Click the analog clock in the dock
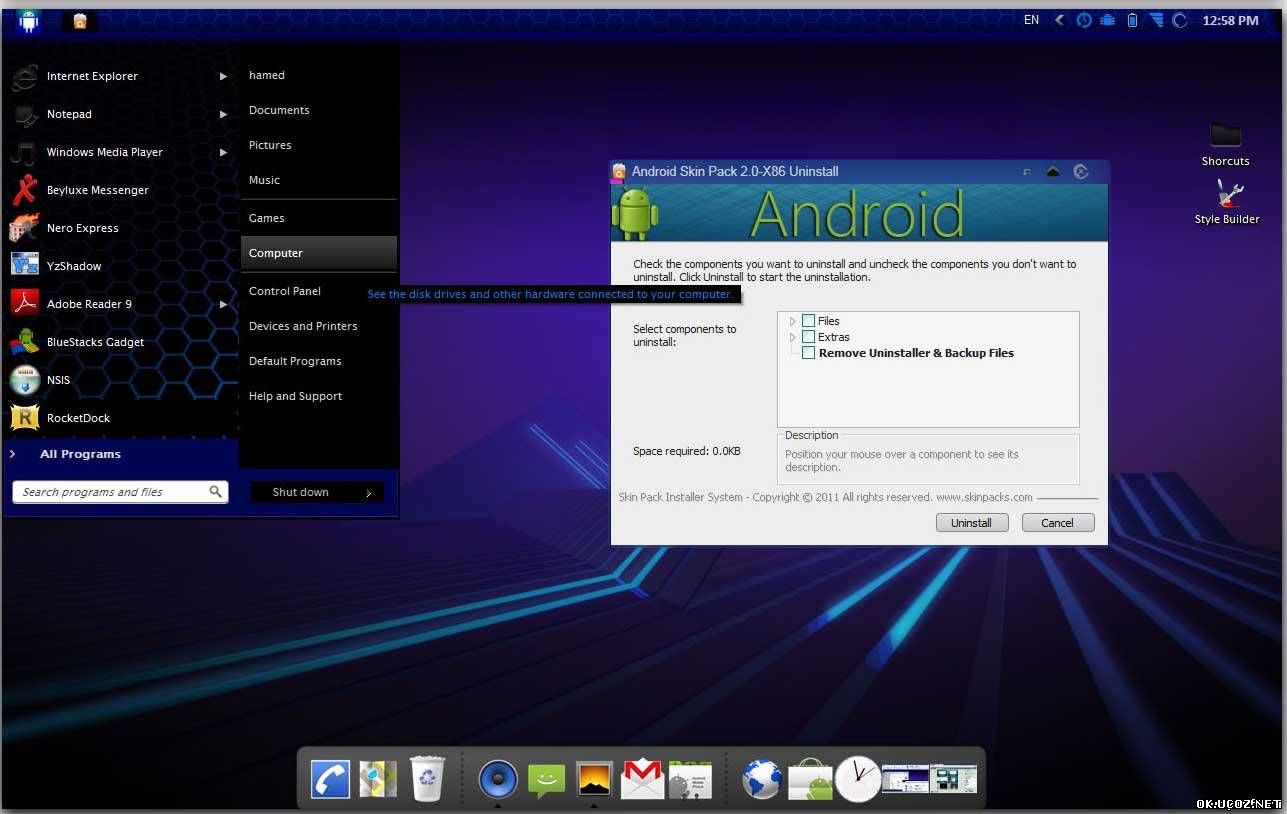Screen dimensions: 1287x814 click(858, 779)
